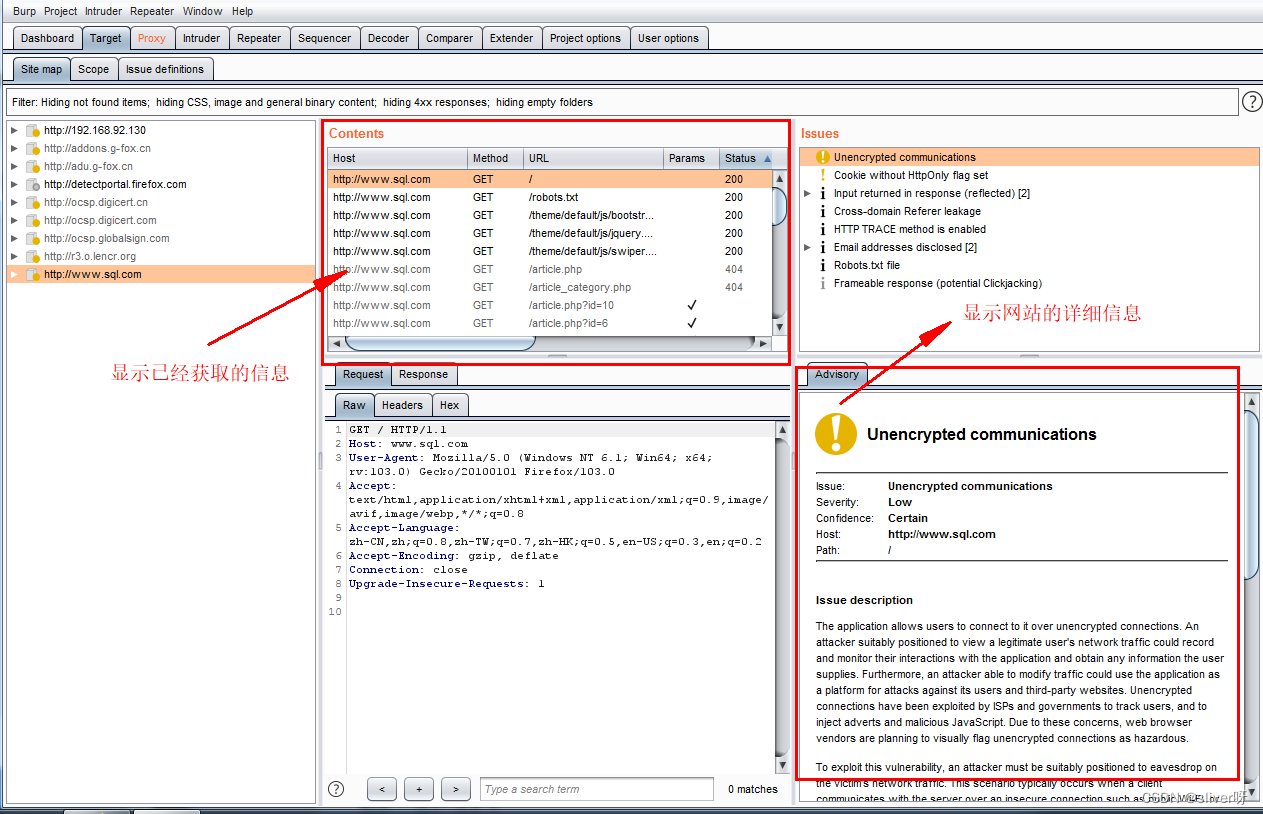Select the Robots.txt file issue

point(1030,265)
